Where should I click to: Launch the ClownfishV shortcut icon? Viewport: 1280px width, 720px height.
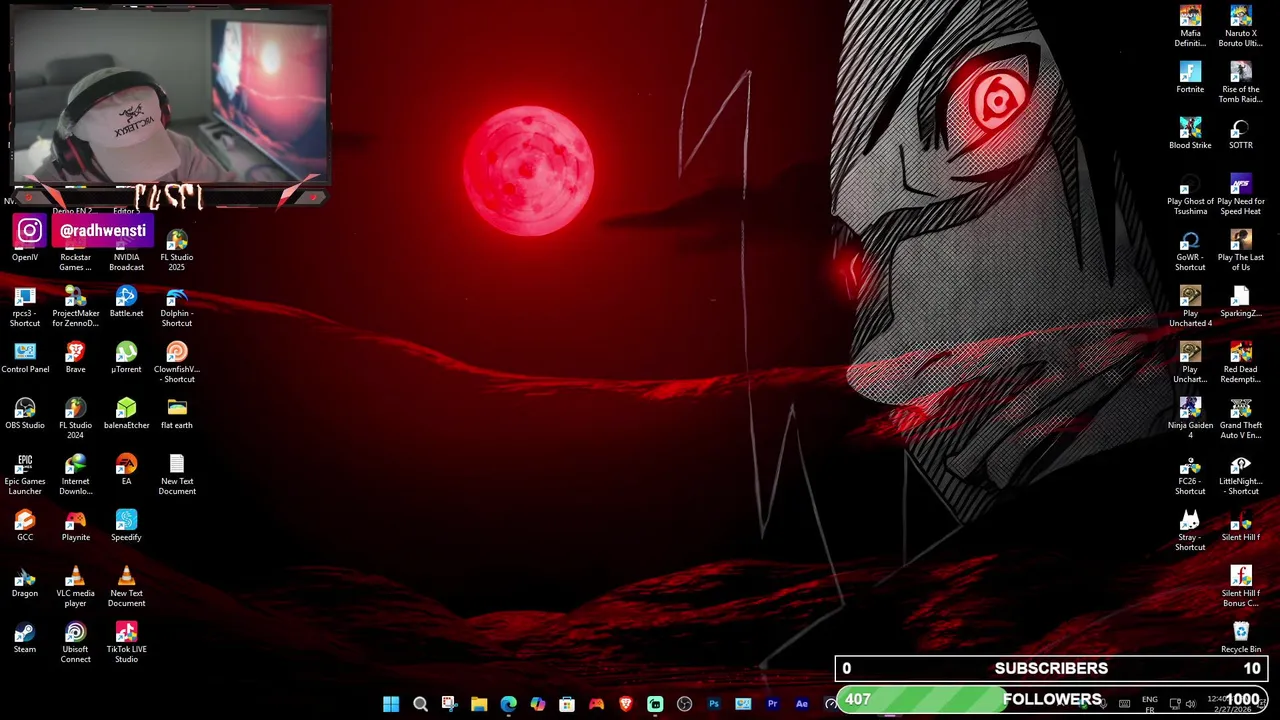coord(176,362)
